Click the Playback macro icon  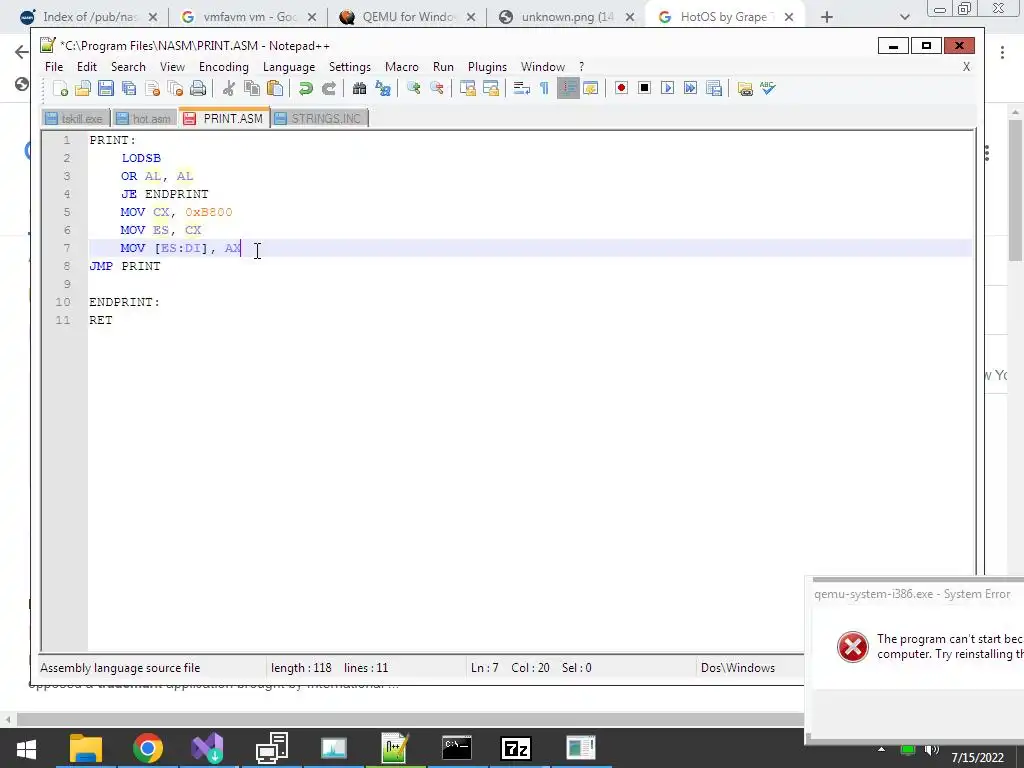click(667, 88)
